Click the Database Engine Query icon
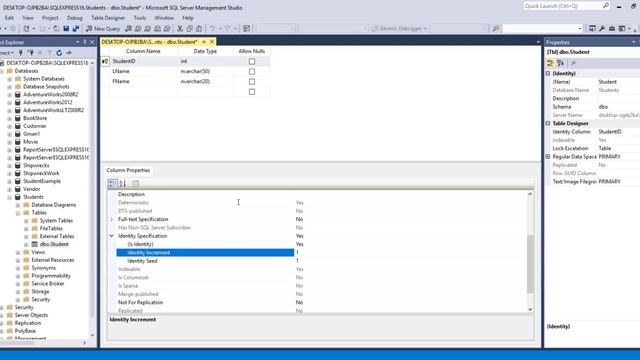Image resolution: width=640 pixels, height=360 pixels. [129, 29]
